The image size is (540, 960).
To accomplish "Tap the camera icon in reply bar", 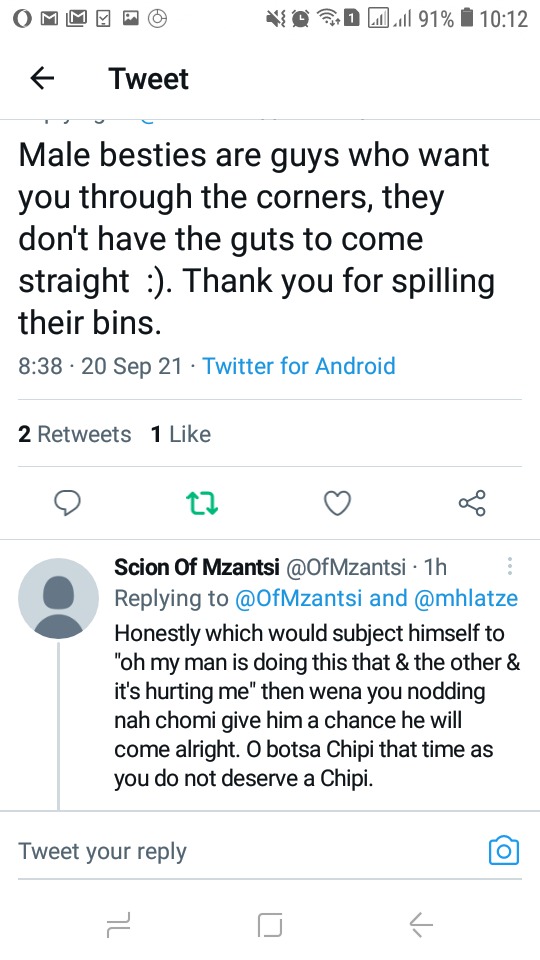I will 504,850.
